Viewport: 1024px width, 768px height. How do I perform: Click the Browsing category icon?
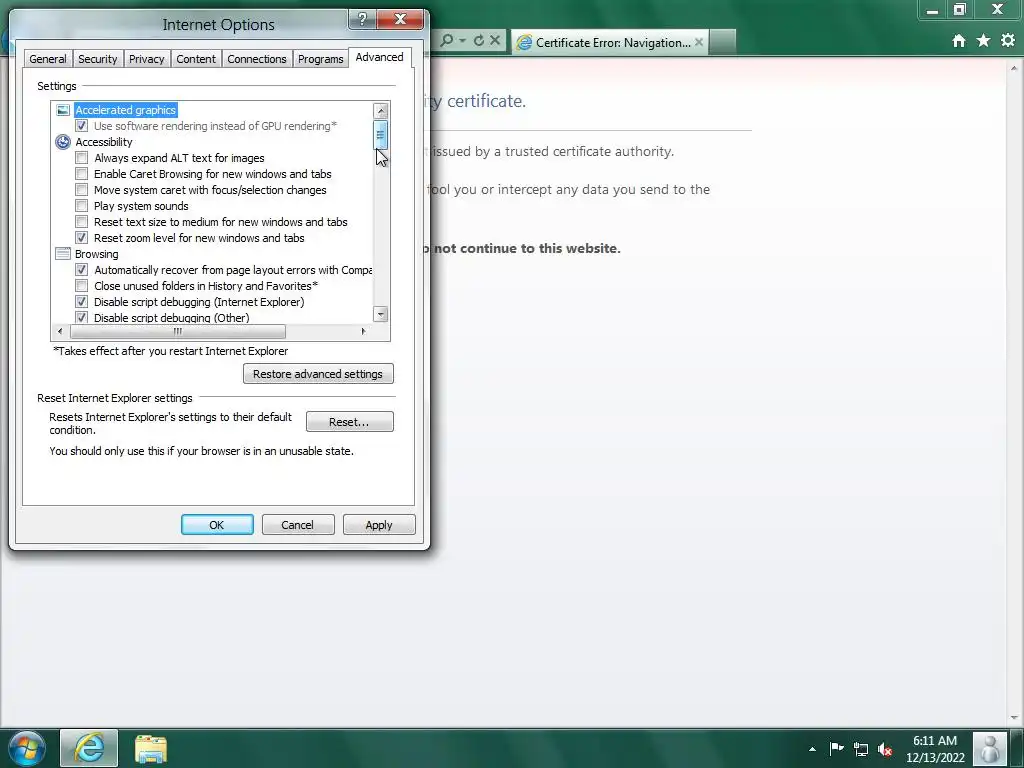point(63,253)
